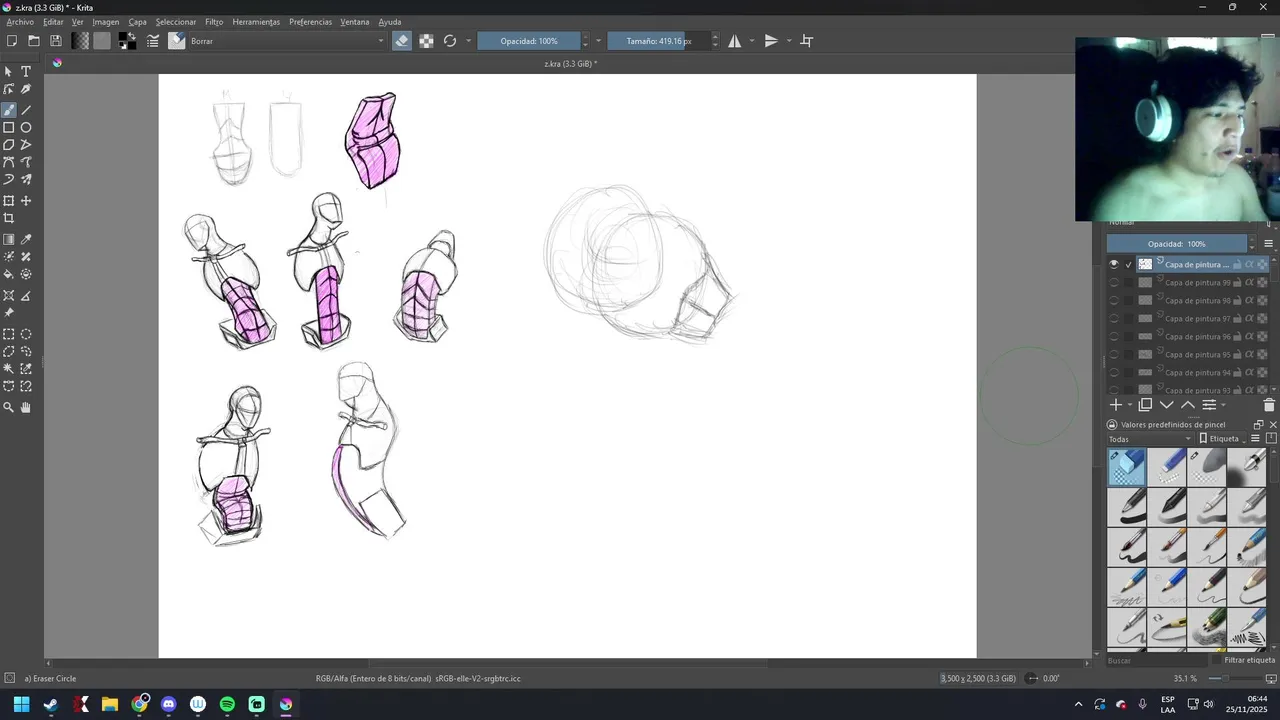Open the Todas tag filter dropdown
The image size is (1280, 720).
click(1150, 439)
